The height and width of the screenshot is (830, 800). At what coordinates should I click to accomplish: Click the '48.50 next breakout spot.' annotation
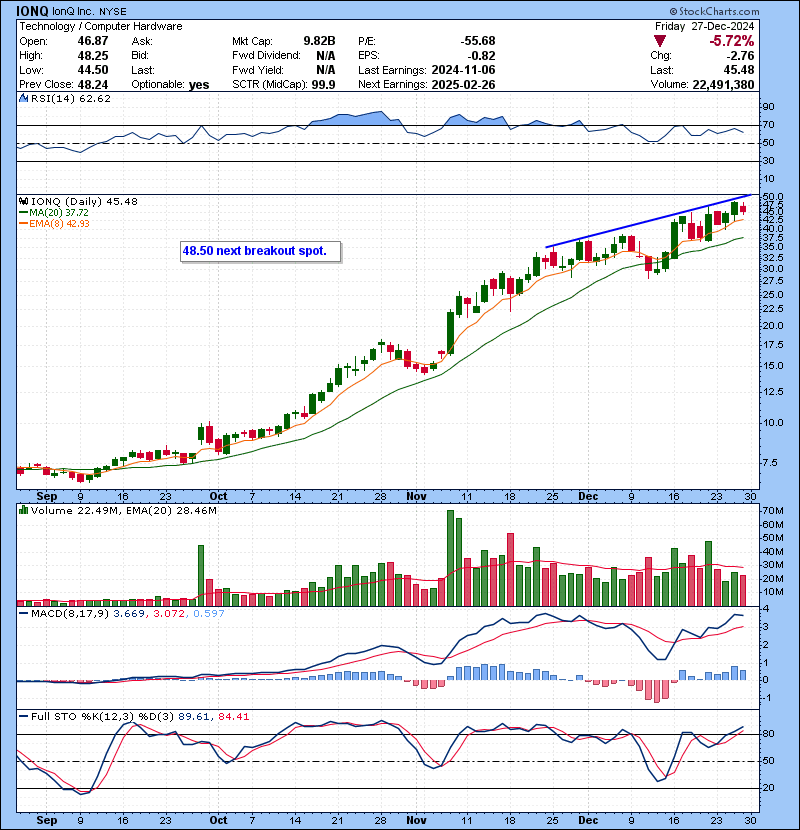[260, 251]
